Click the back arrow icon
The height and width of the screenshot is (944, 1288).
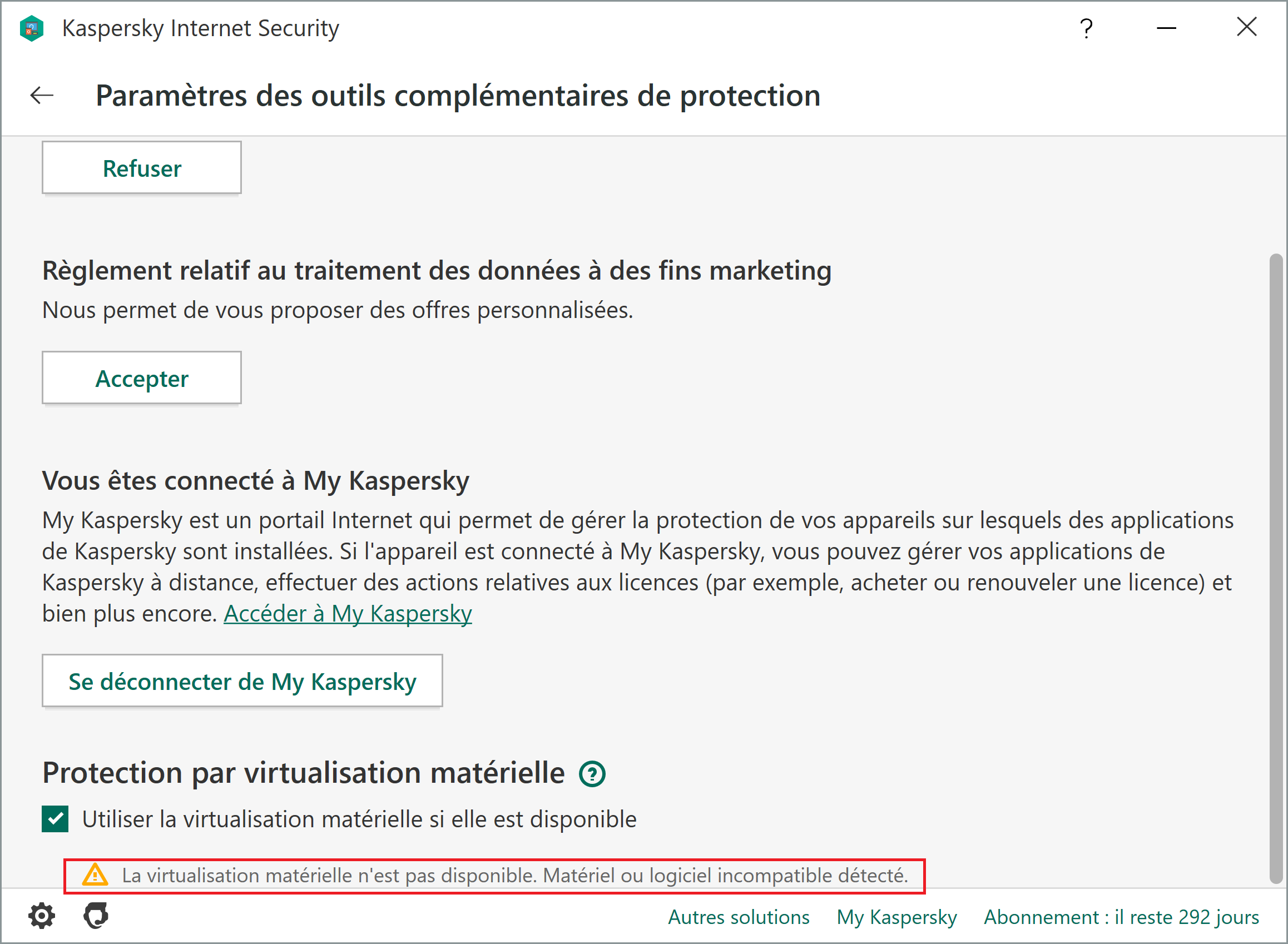click(x=42, y=95)
